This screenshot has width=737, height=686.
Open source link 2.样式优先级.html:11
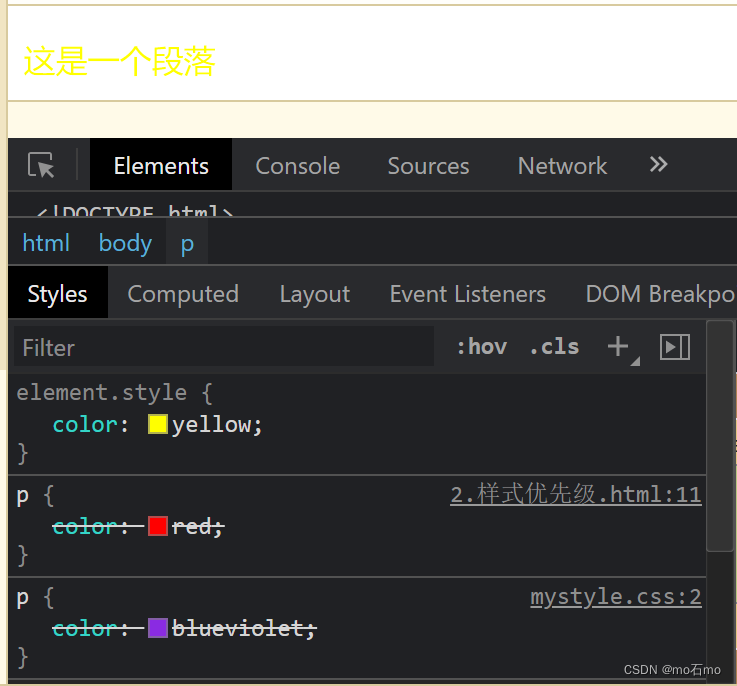(576, 495)
